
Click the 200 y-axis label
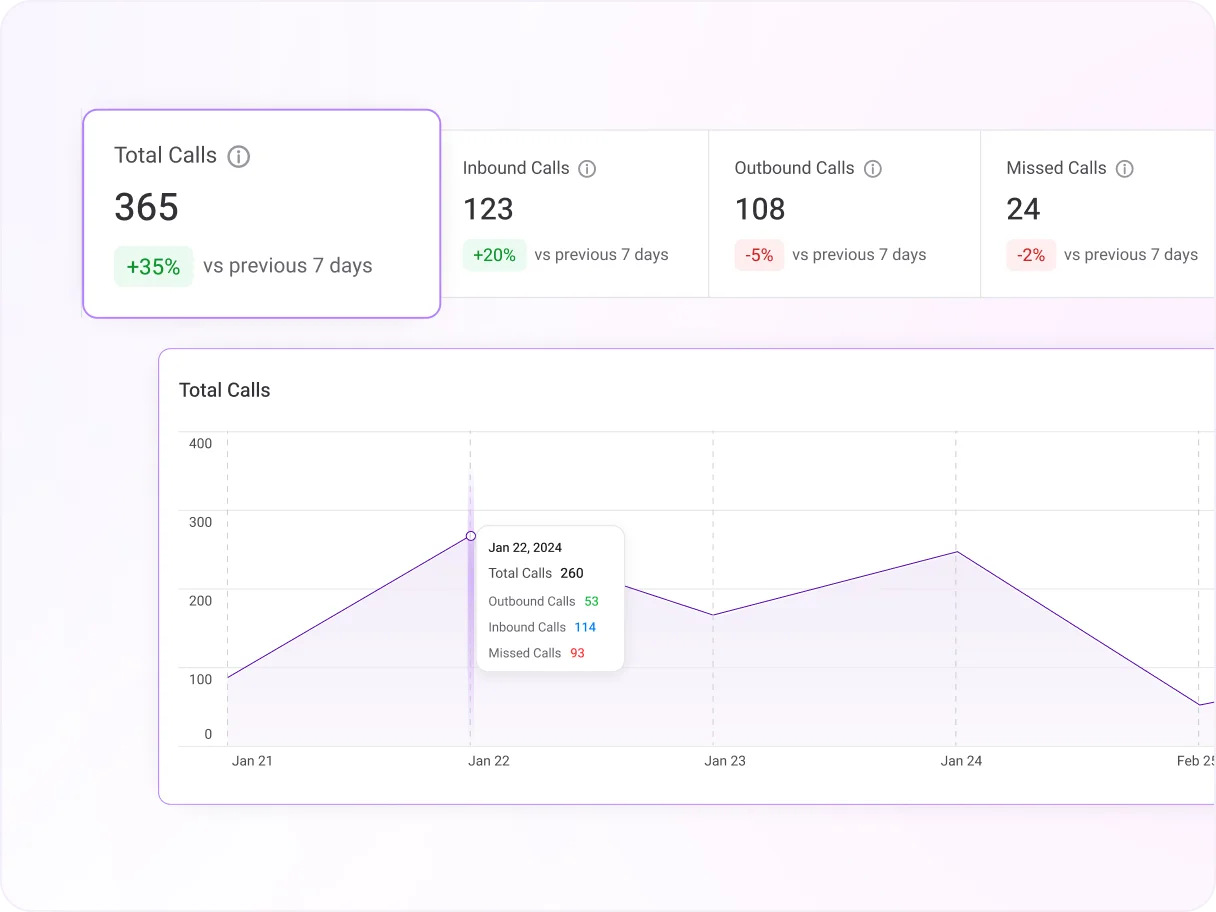point(200,600)
